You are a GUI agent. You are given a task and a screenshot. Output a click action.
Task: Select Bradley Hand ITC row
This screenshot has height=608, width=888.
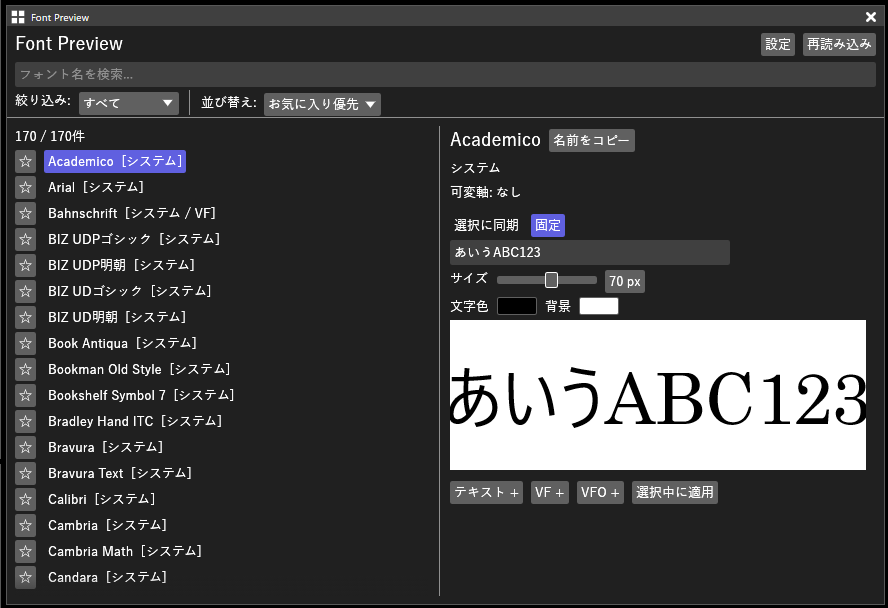[135, 422]
